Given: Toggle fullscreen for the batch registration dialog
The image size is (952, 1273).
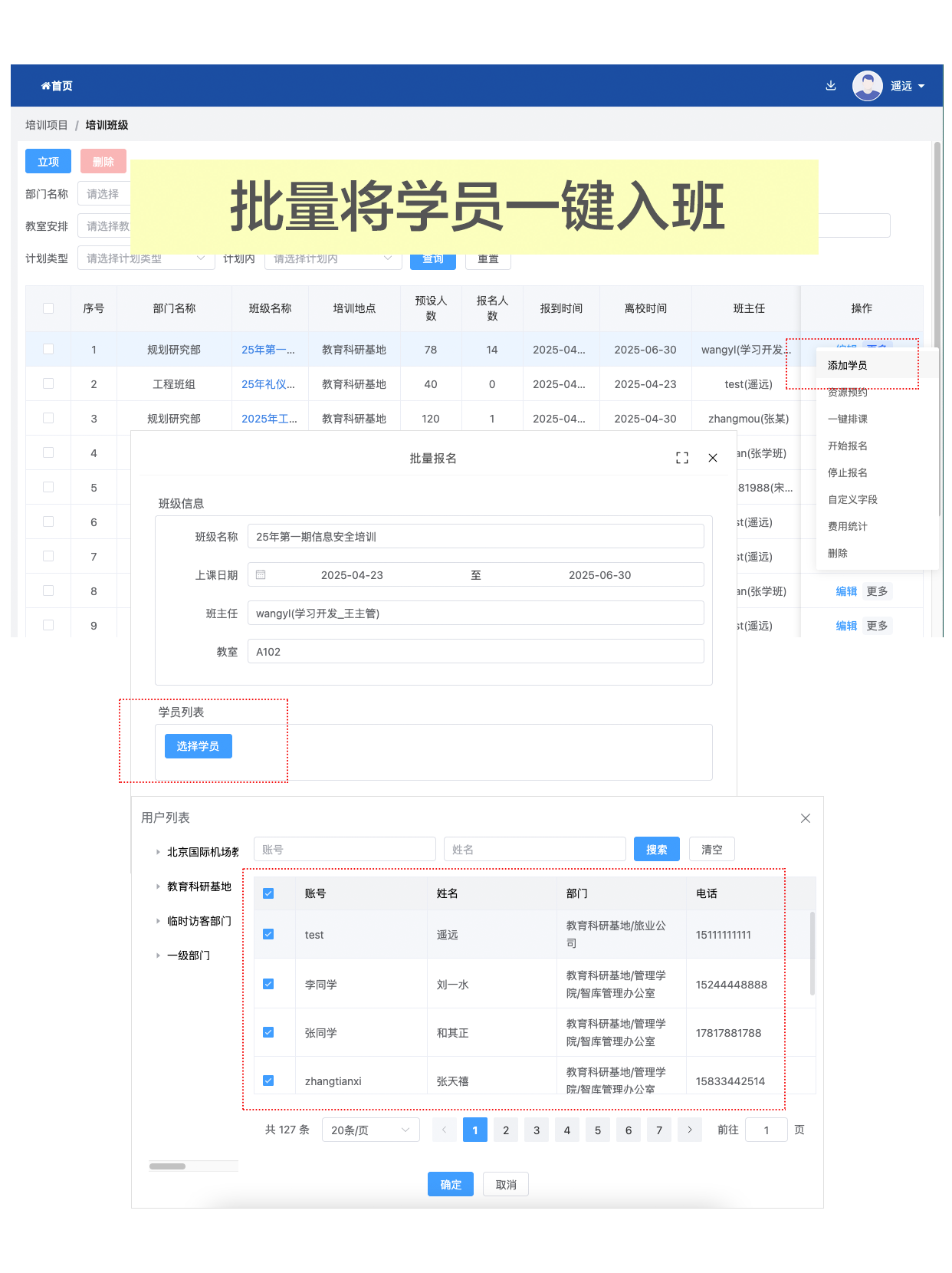Looking at the screenshot, I should point(681,458).
